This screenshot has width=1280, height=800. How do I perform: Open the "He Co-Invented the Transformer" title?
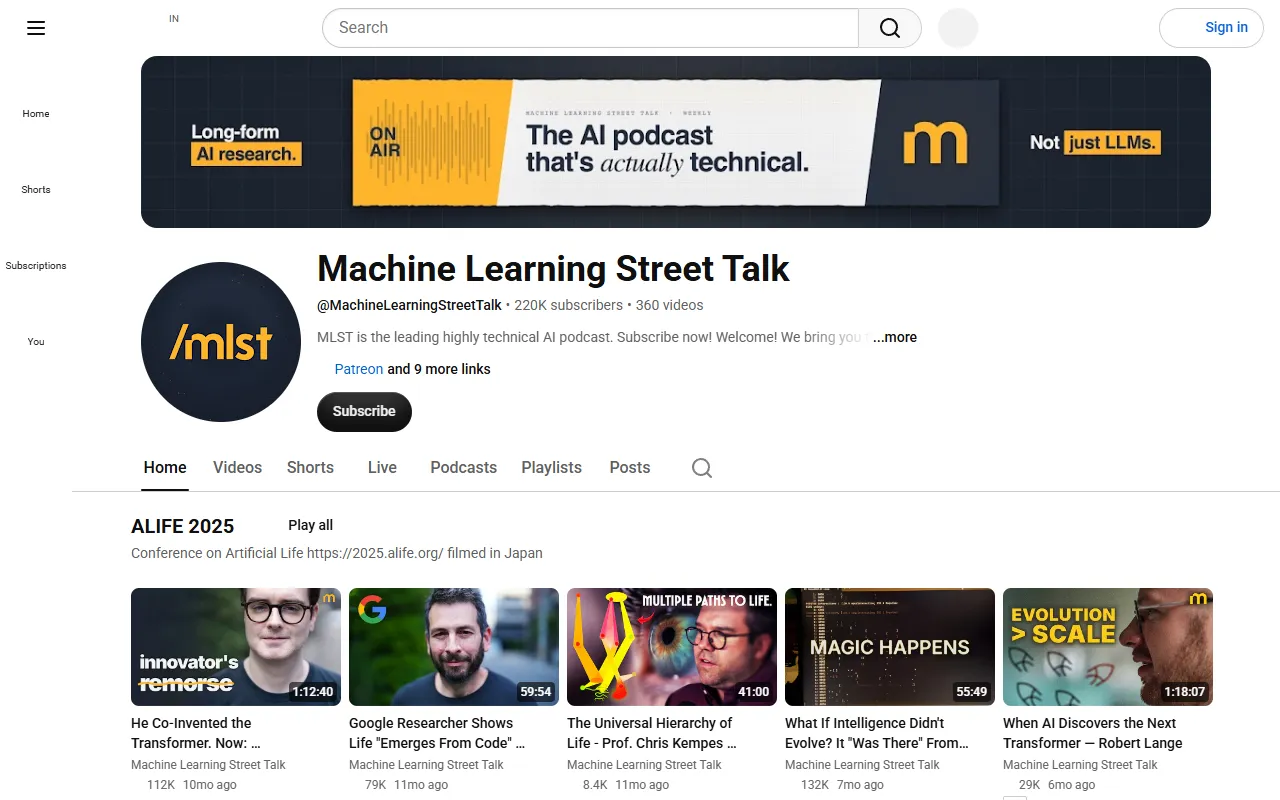click(196, 733)
